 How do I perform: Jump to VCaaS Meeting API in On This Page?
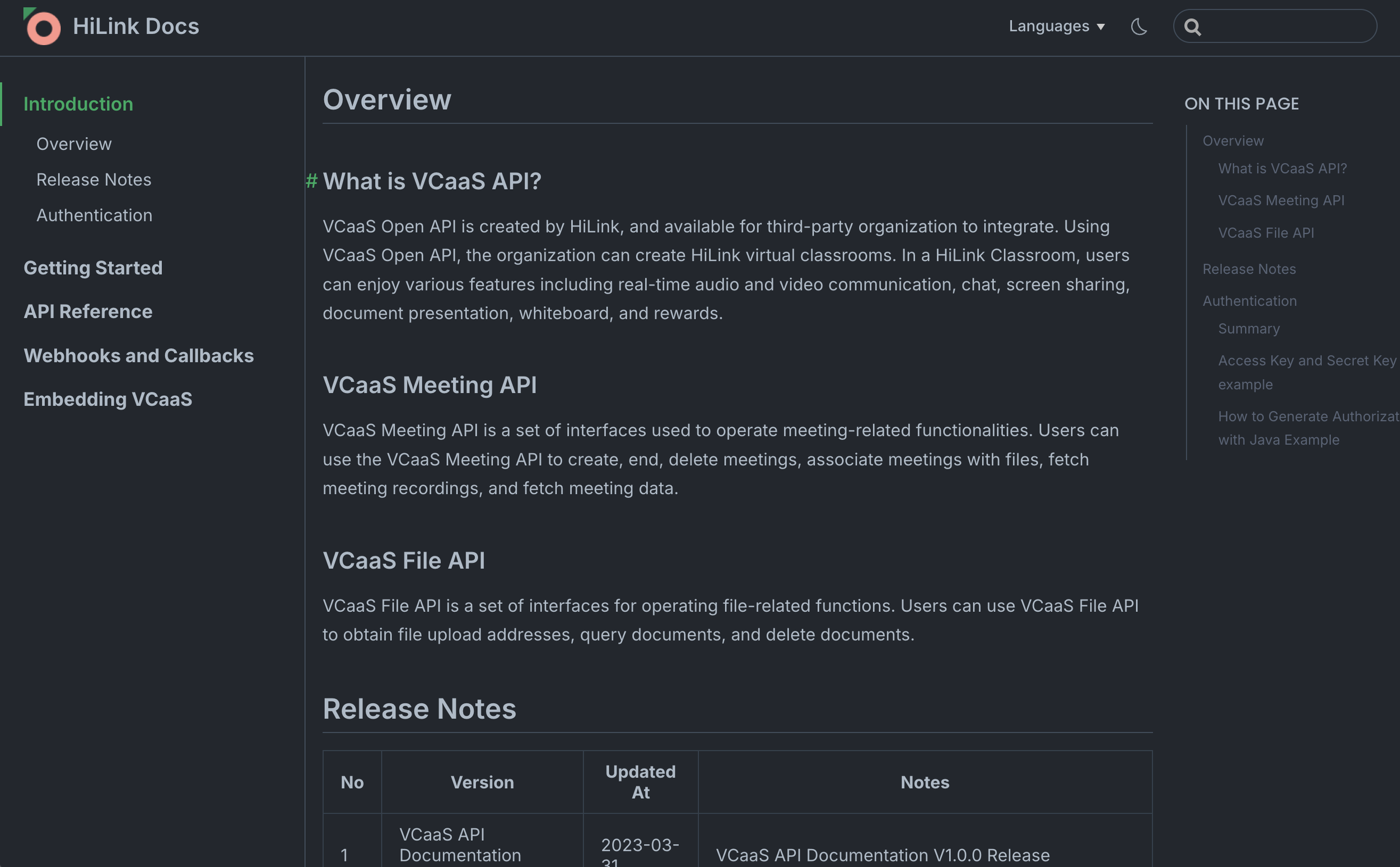pos(1281,201)
